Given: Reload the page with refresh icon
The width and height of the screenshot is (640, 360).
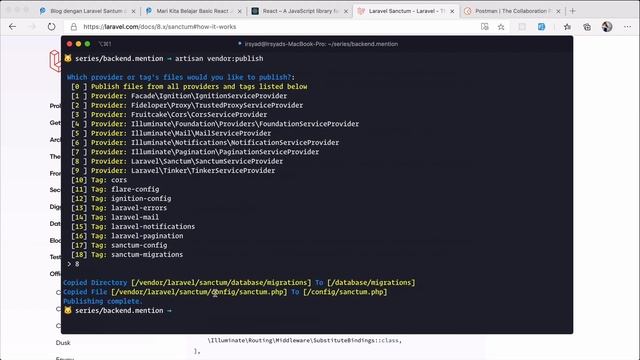Looking at the screenshot, I should pyautogui.click(x=51, y=27).
